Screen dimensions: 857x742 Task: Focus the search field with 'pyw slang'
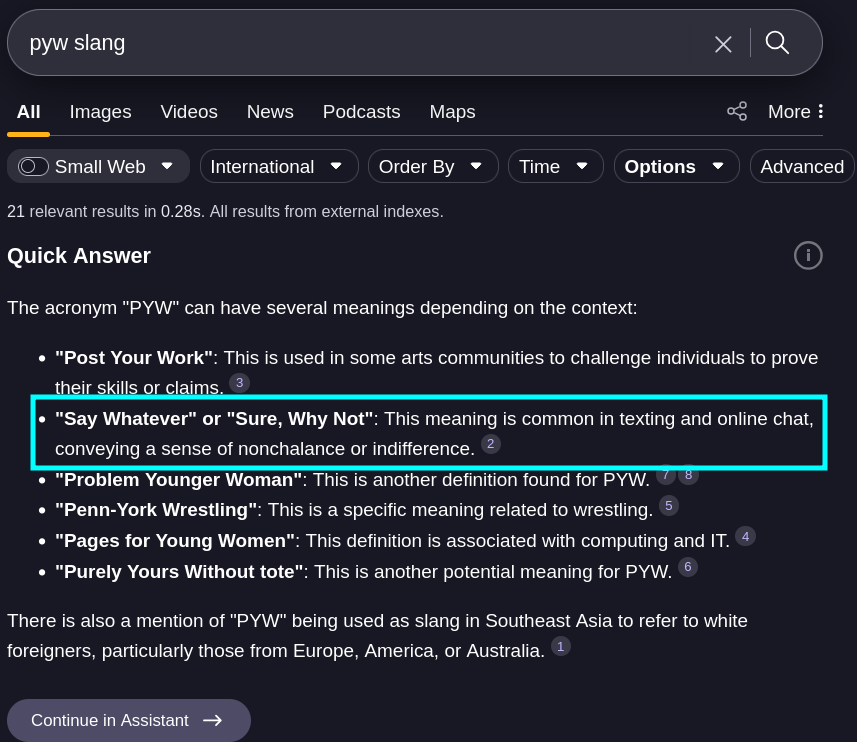tap(350, 43)
